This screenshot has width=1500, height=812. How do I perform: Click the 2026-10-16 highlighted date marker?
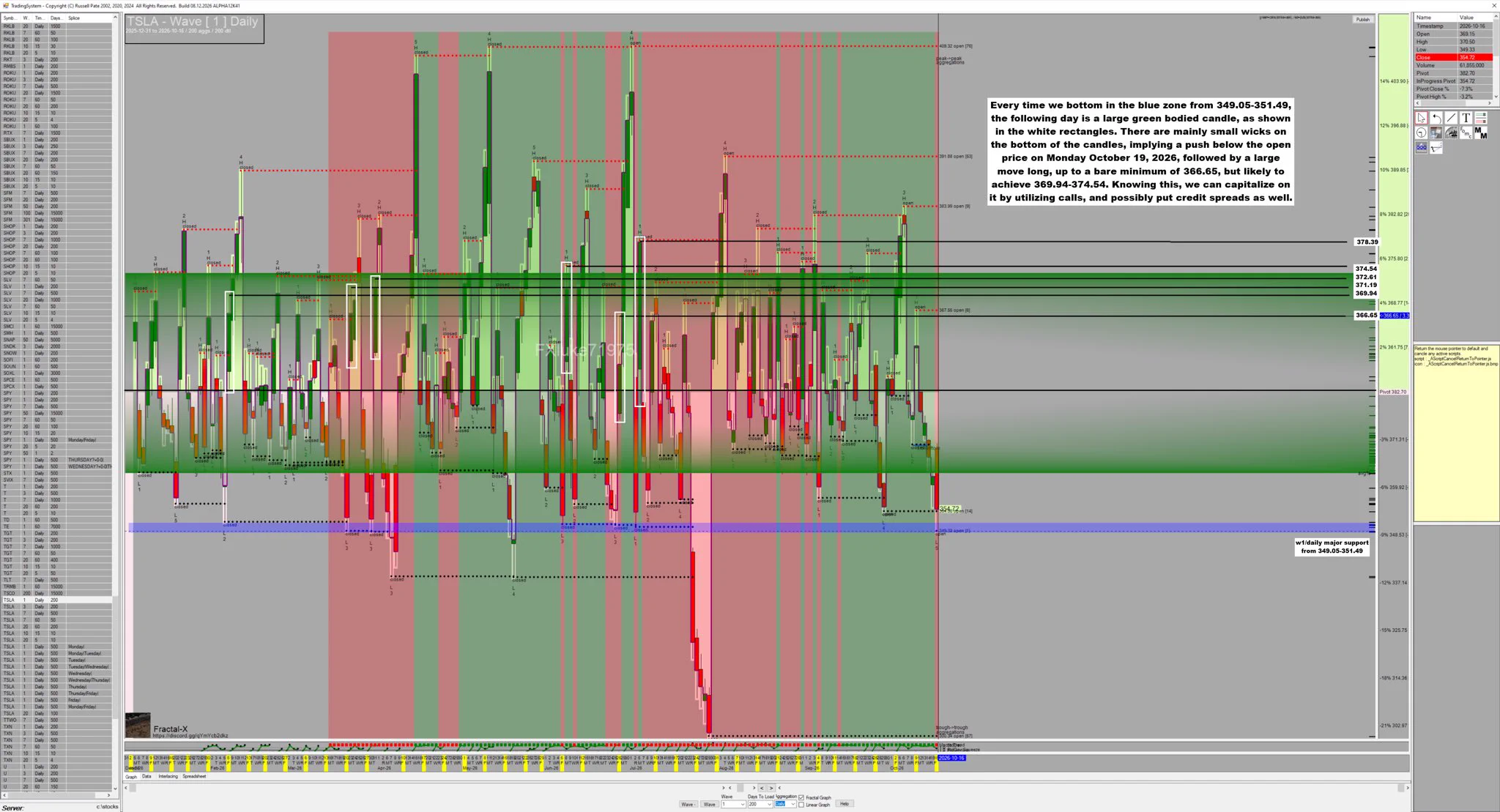click(x=951, y=758)
